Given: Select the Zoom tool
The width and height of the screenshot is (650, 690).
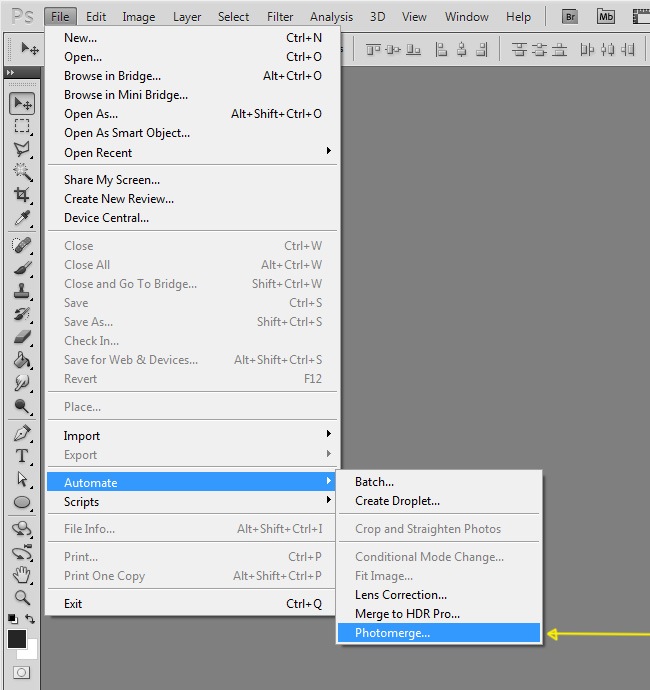Looking at the screenshot, I should click(x=22, y=598).
